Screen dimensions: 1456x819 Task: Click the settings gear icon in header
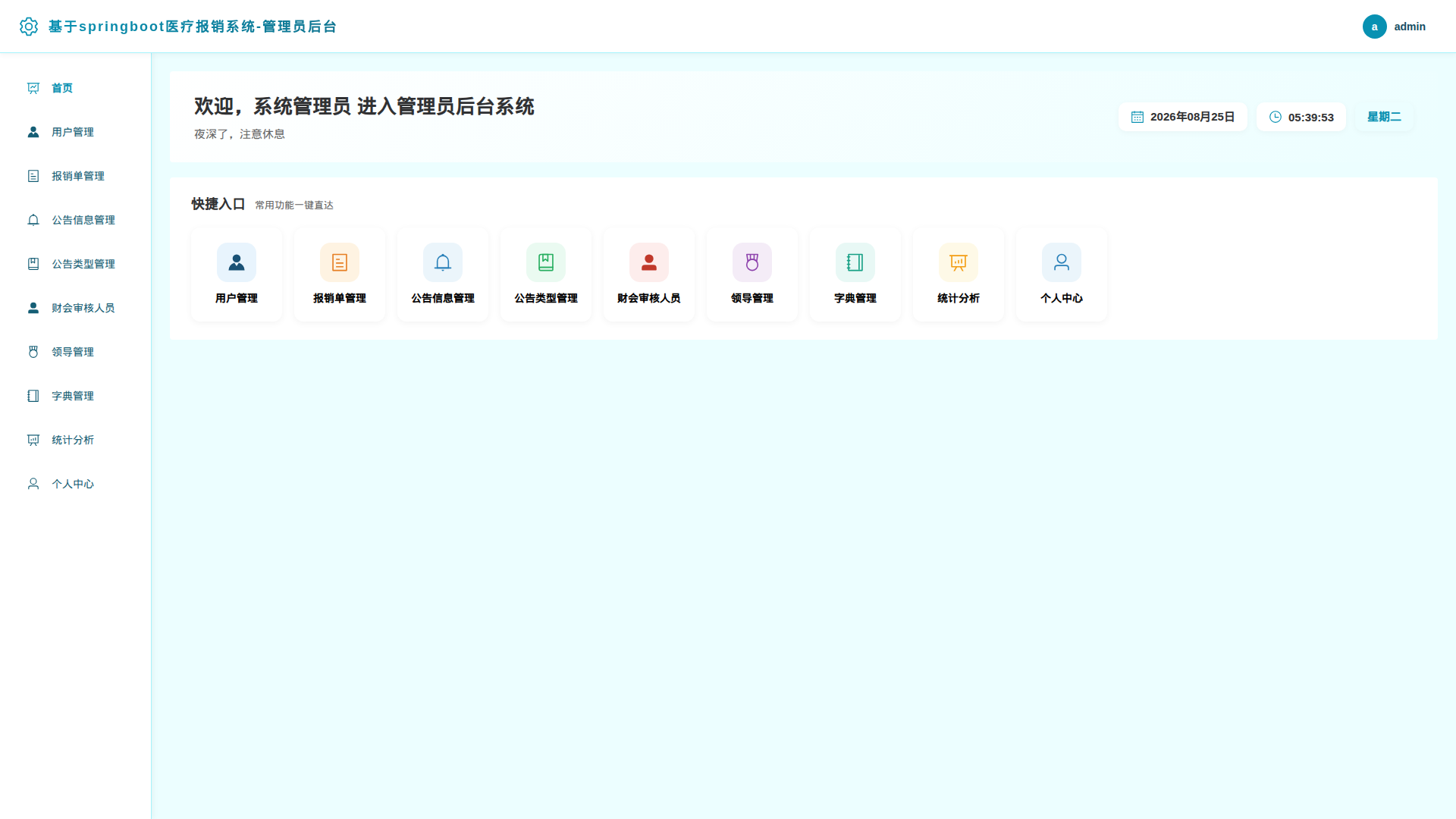[x=29, y=27]
